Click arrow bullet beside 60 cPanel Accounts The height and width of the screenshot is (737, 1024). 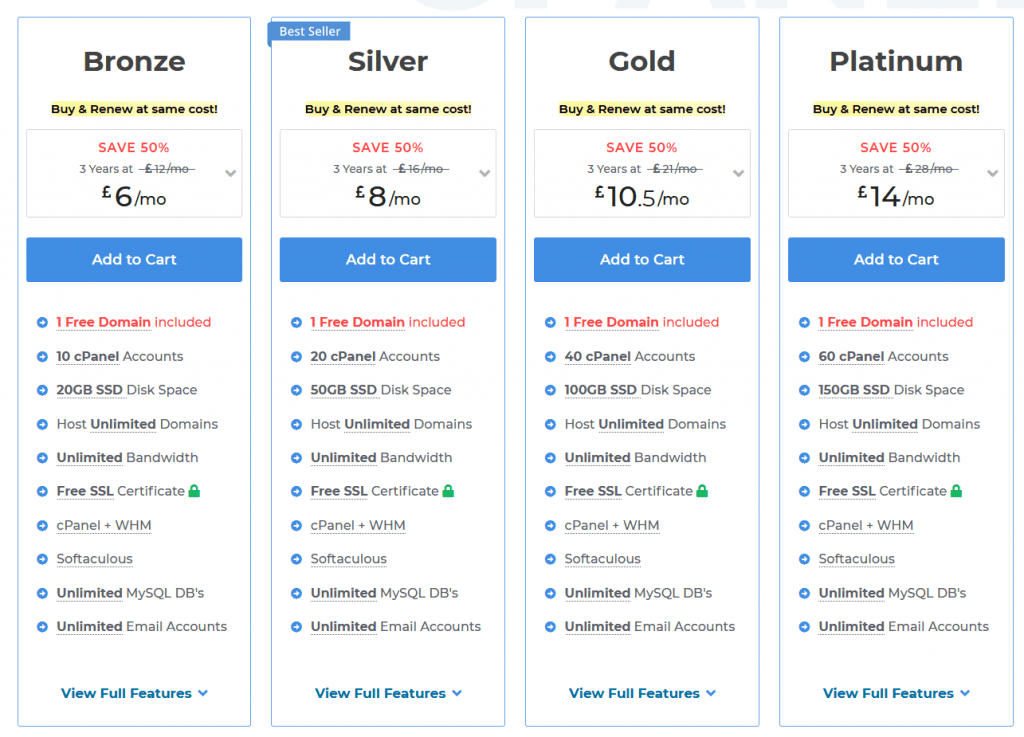(805, 356)
